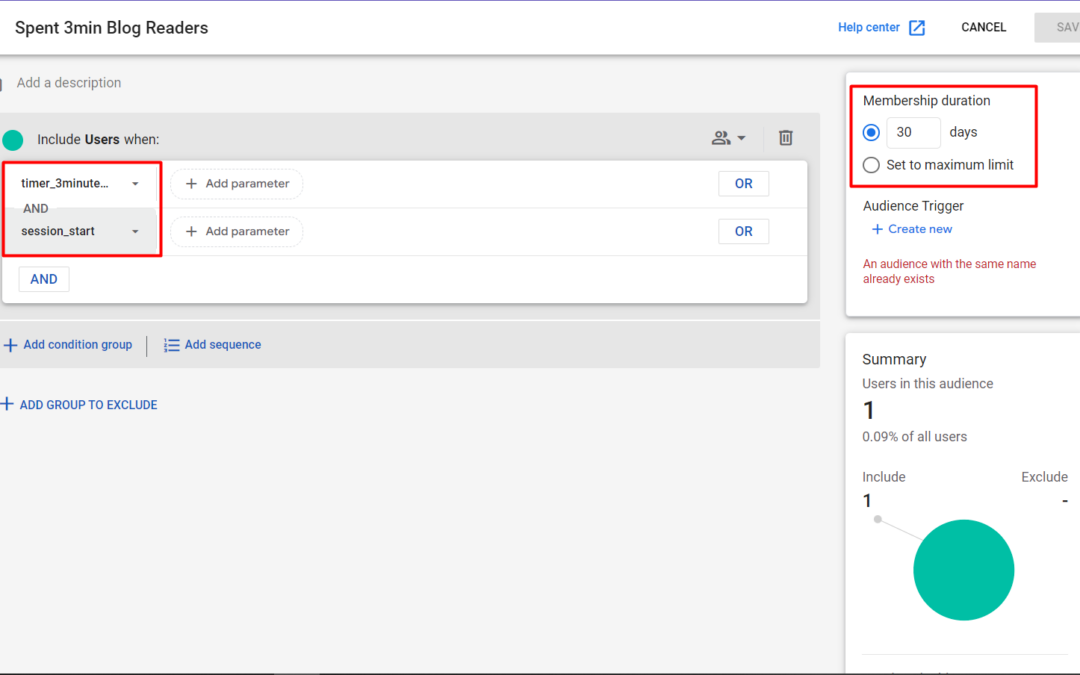The width and height of the screenshot is (1080, 675).
Task: Click the plus icon for Add Group to Exclude
Action: (8, 405)
